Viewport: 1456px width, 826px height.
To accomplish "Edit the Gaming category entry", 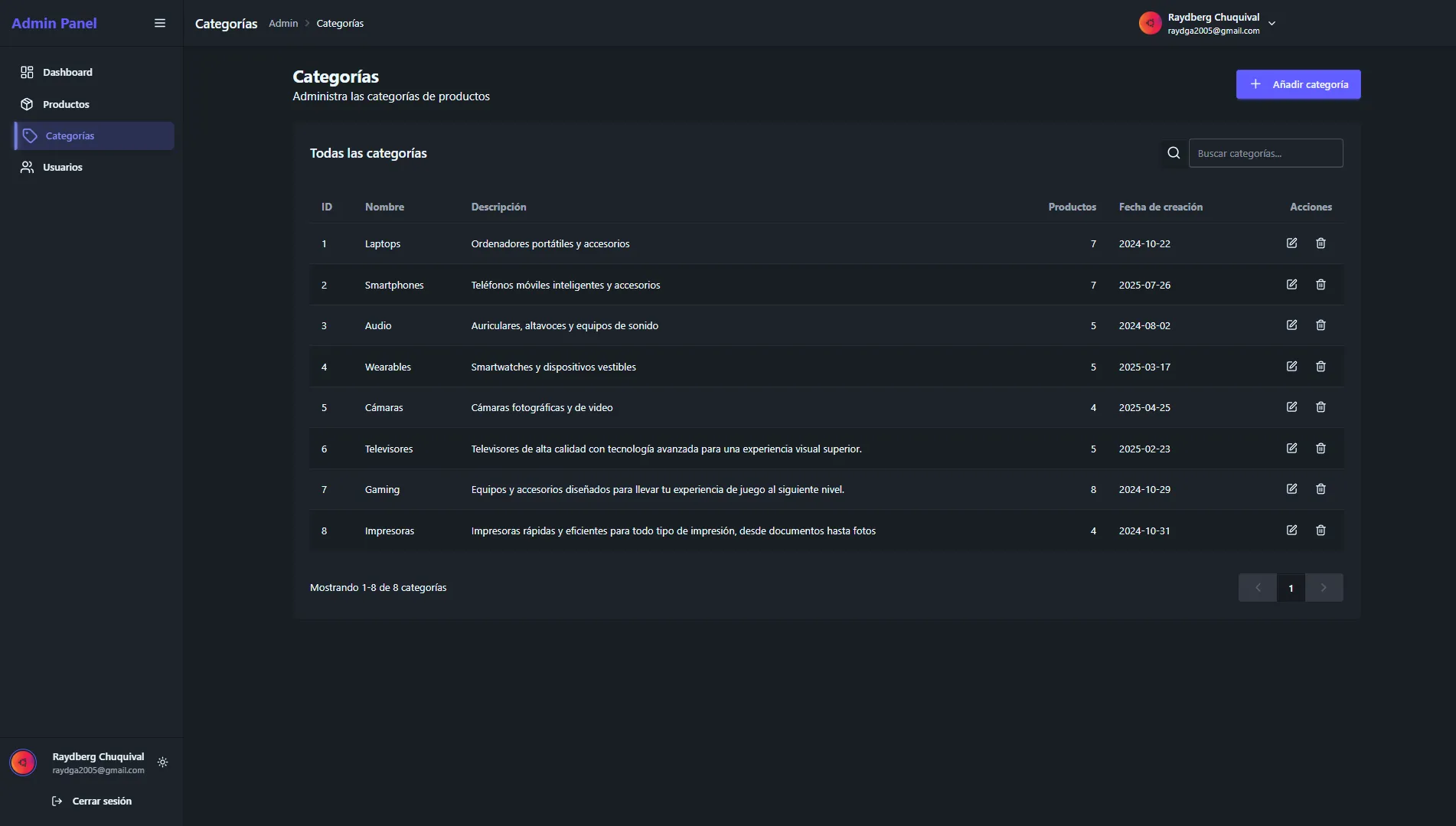I will tap(1291, 489).
